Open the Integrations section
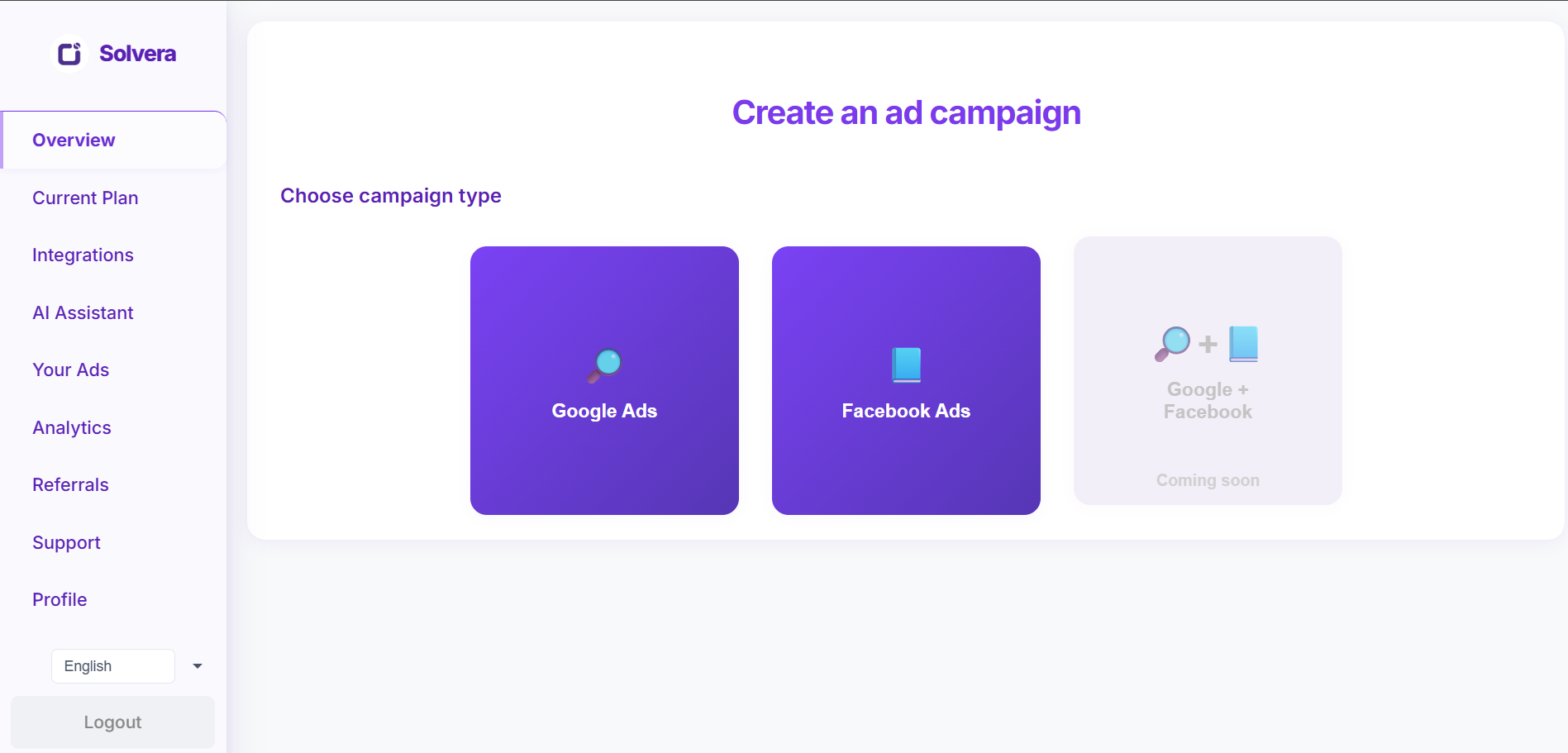The width and height of the screenshot is (1568, 753). click(83, 255)
